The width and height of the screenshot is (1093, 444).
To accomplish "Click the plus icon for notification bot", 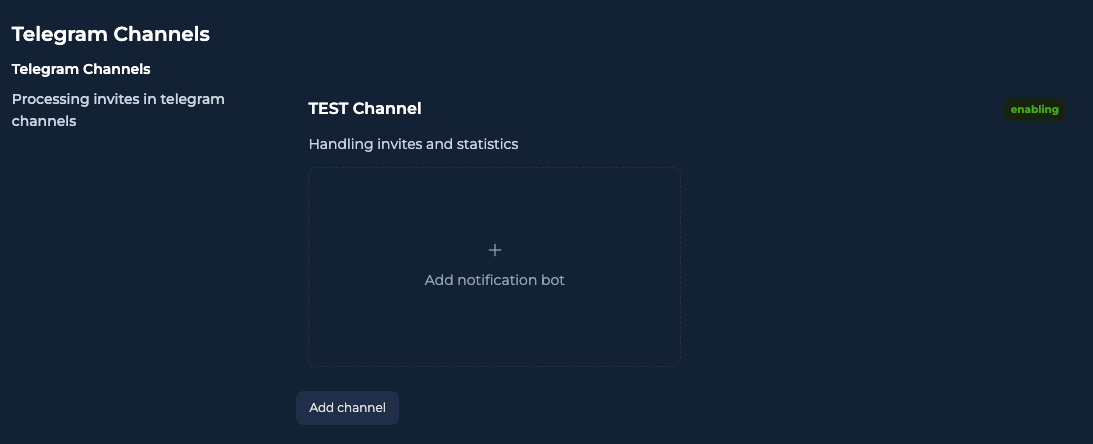I will click(x=494, y=250).
